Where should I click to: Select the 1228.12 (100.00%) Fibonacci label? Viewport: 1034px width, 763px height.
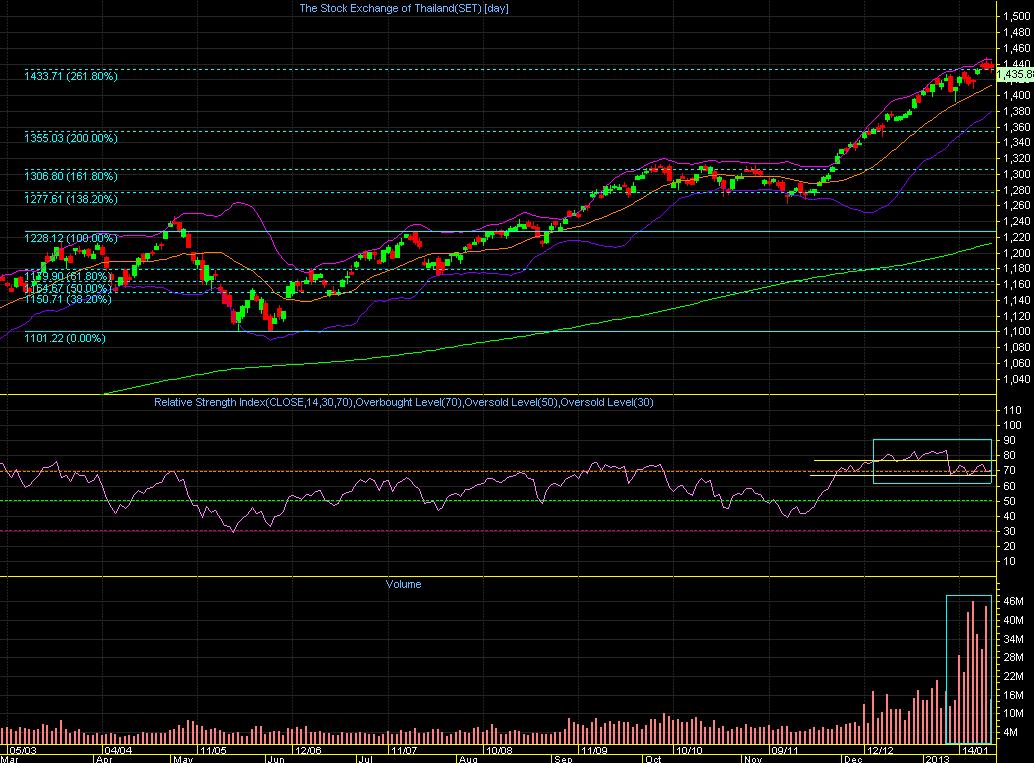click(71, 238)
